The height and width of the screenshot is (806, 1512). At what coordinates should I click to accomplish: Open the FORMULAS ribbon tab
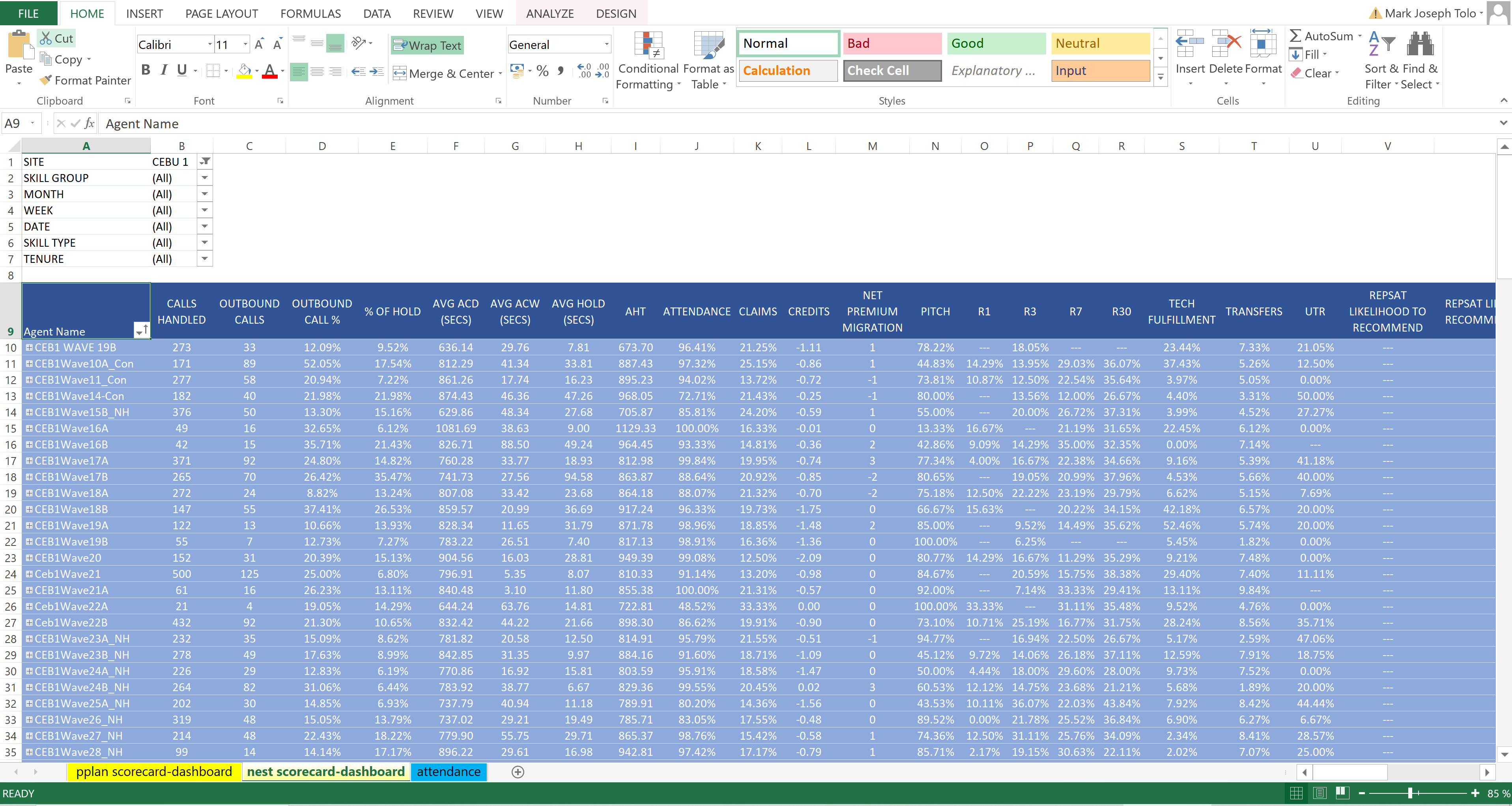tap(310, 13)
